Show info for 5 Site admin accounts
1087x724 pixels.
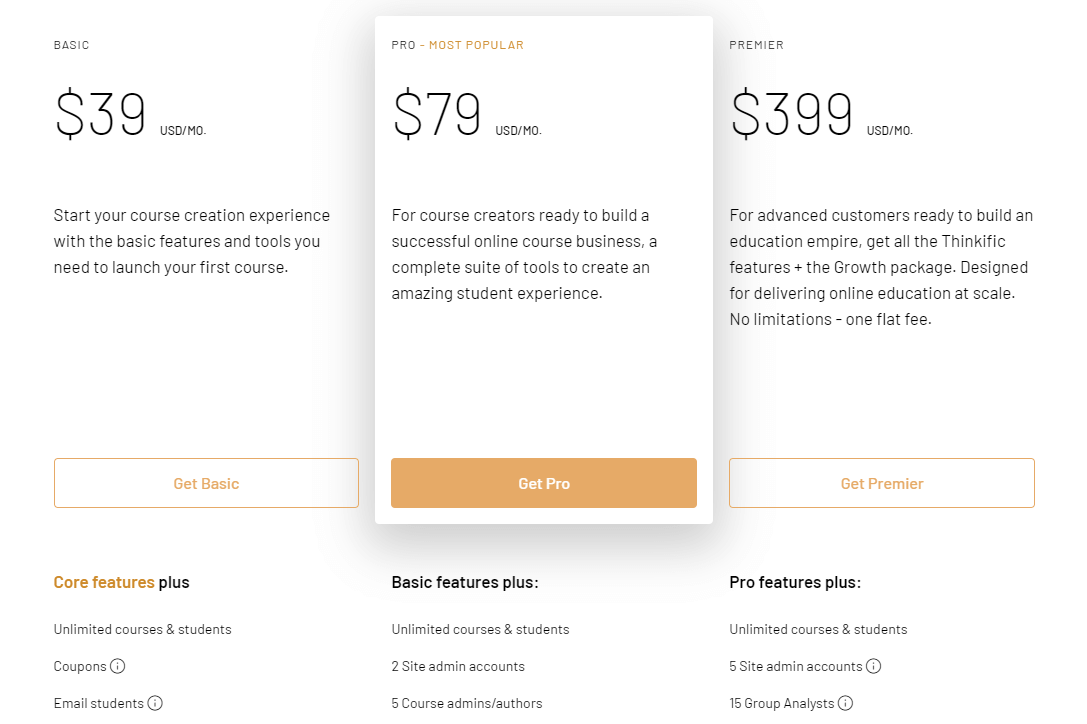click(873, 666)
